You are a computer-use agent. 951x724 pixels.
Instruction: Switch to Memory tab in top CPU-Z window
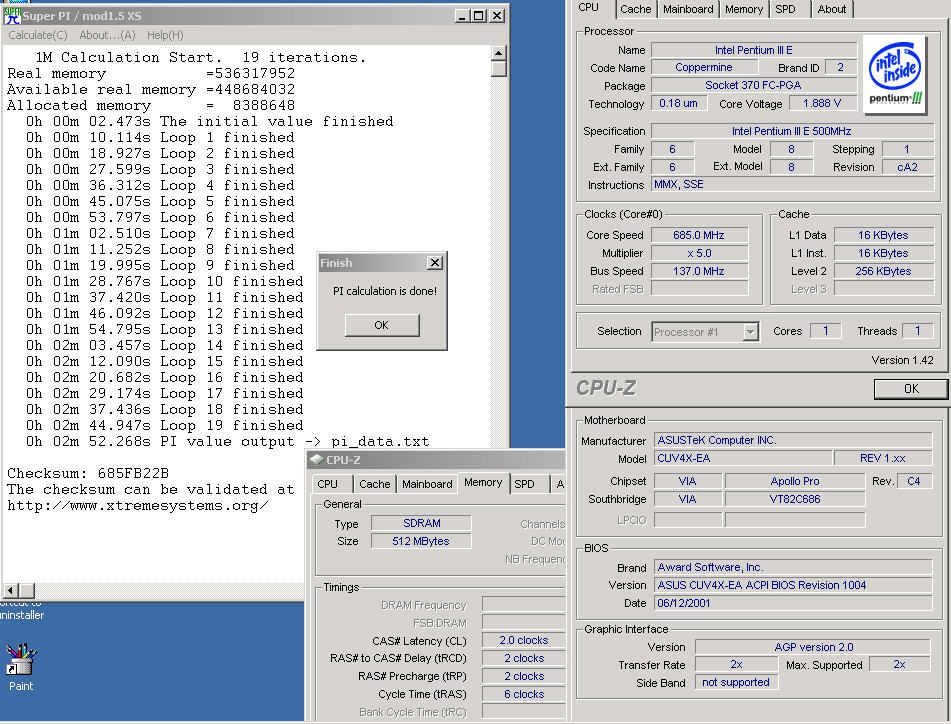tap(744, 9)
